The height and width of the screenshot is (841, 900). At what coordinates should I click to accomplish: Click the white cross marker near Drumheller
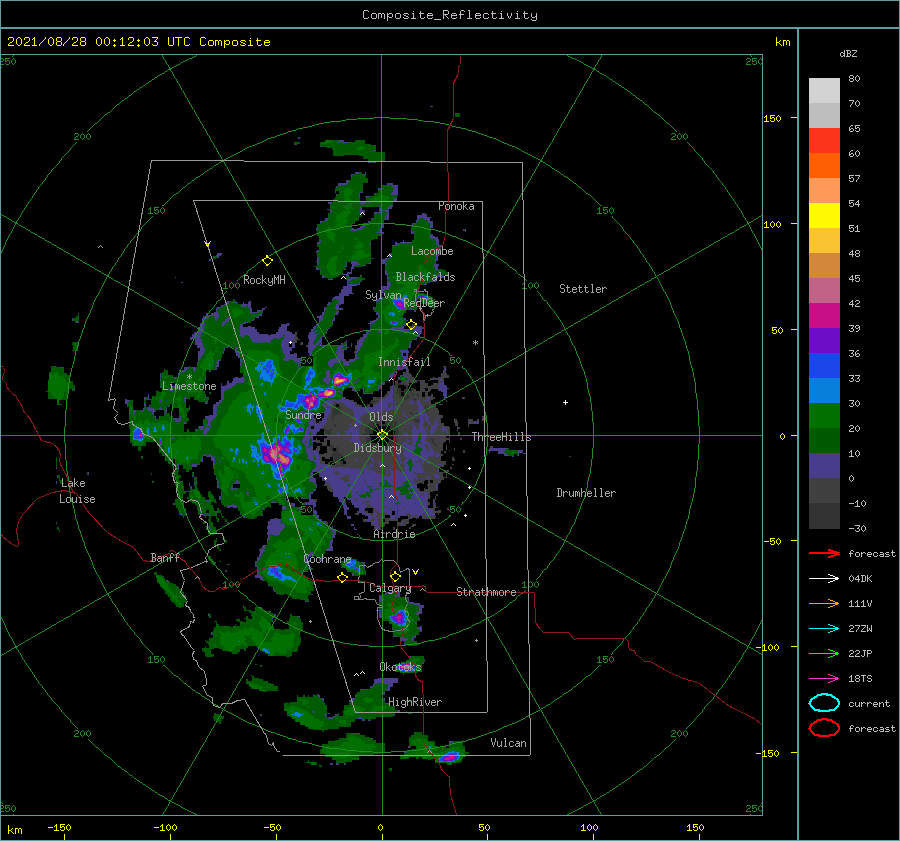click(565, 402)
